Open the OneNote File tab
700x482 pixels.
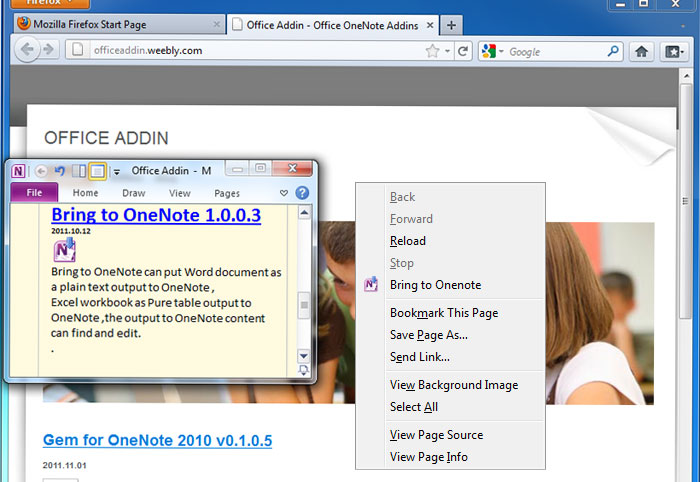tap(34, 193)
